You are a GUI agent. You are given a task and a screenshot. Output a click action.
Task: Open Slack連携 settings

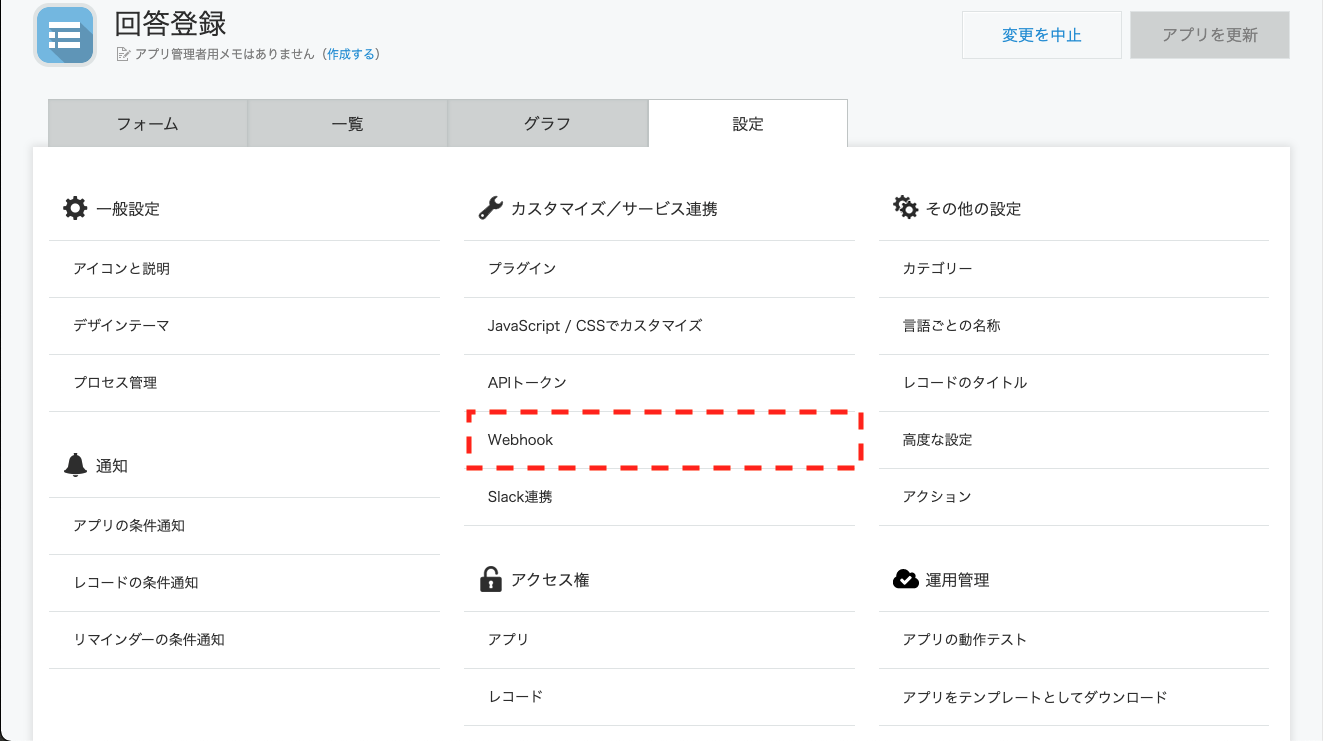tap(520, 497)
